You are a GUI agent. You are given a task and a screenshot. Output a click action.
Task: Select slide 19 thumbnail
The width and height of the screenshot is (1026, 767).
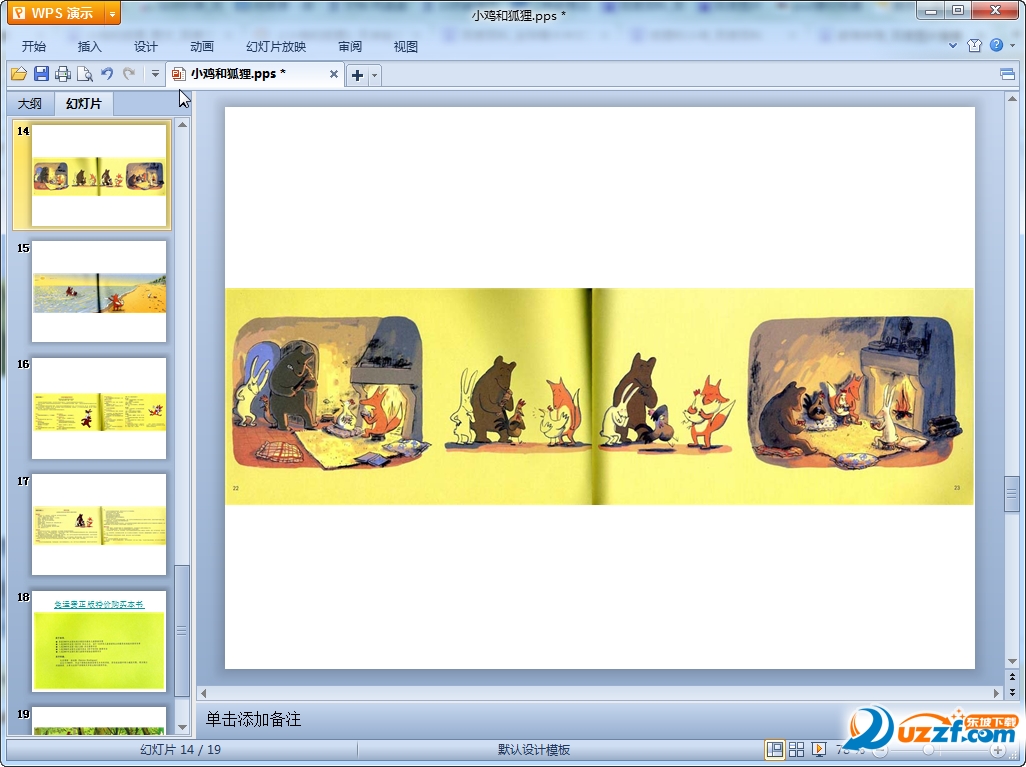(99, 720)
